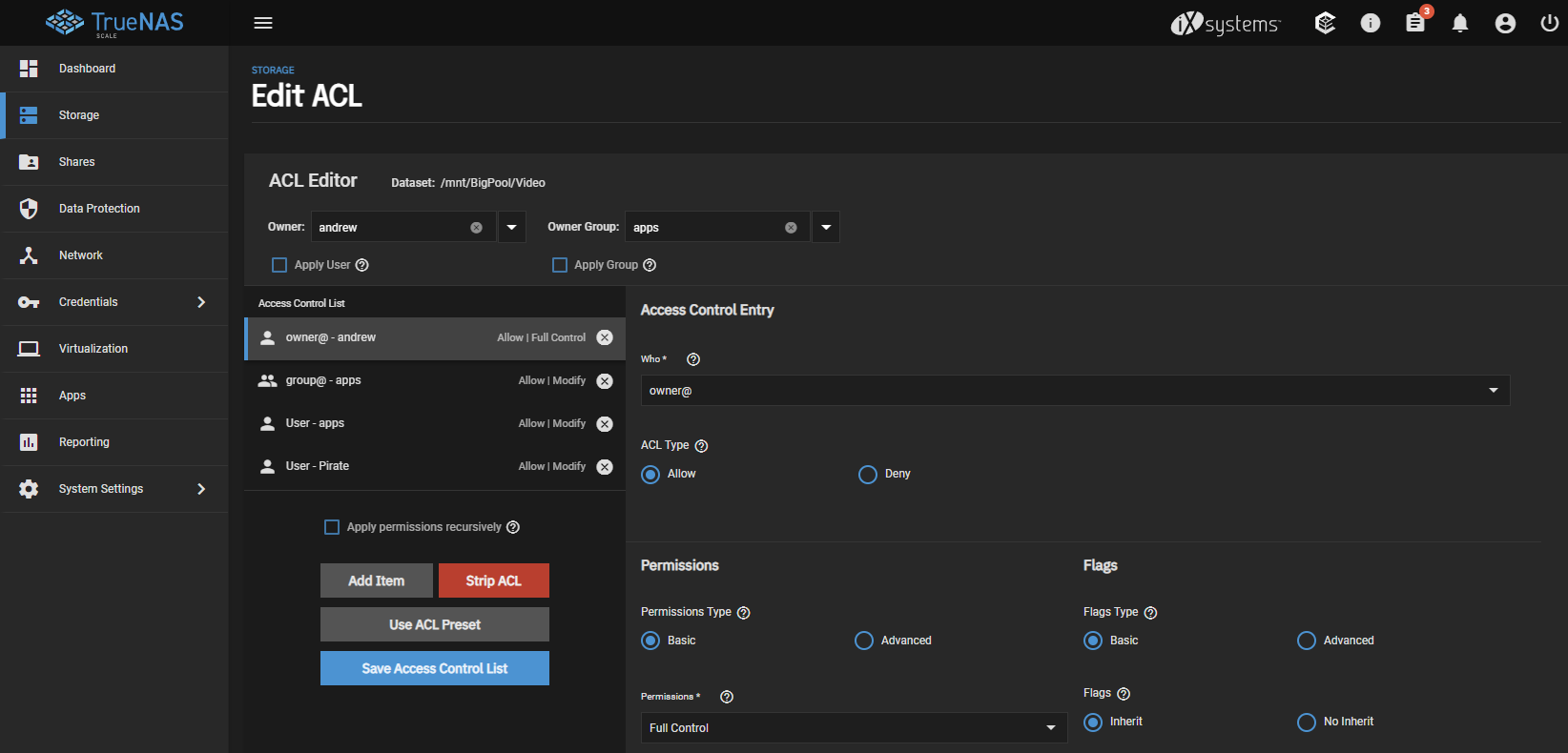
Task: Click Save Access Control List
Action: 435,668
